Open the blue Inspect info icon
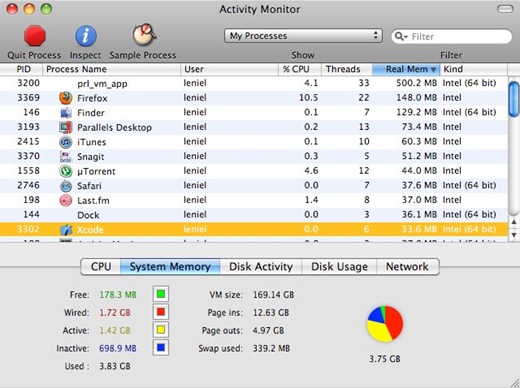 [86, 36]
